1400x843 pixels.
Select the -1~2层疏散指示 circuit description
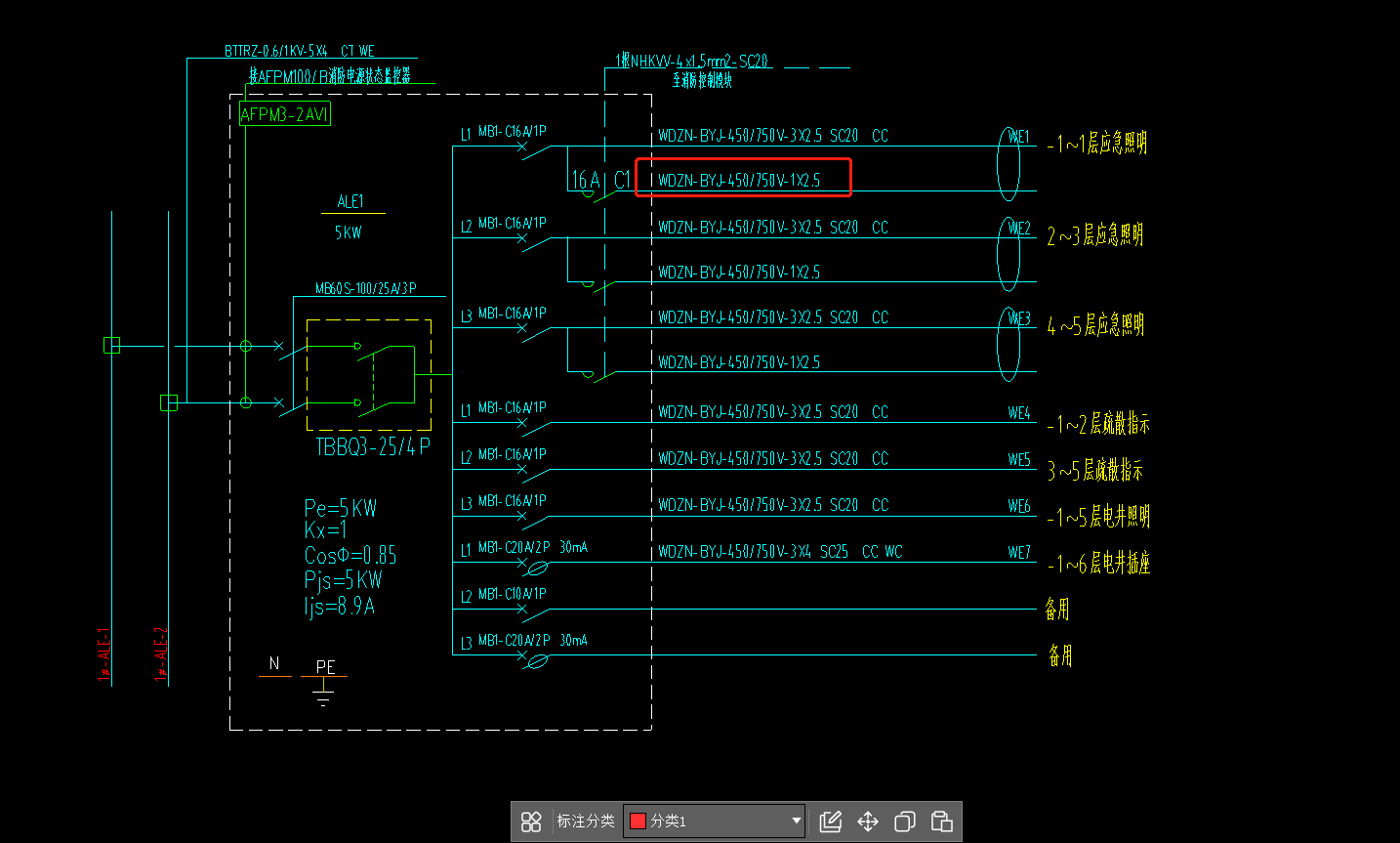(x=1098, y=424)
